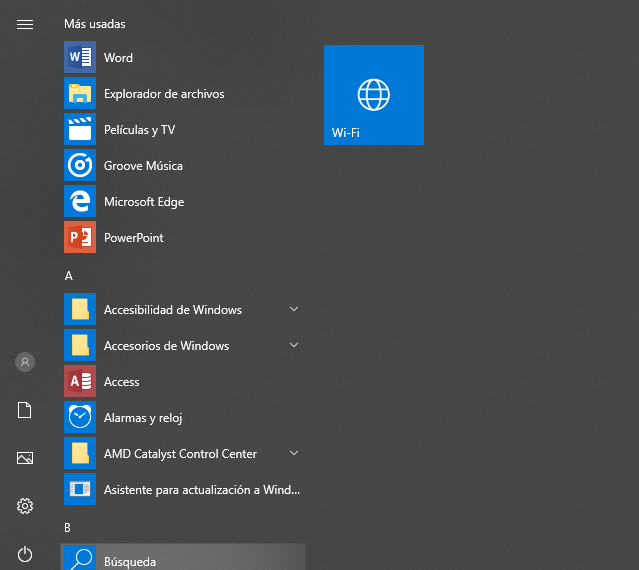The height and width of the screenshot is (570, 639).
Task: Click the Búsqueda magnifier icon
Action: [x=80, y=558]
